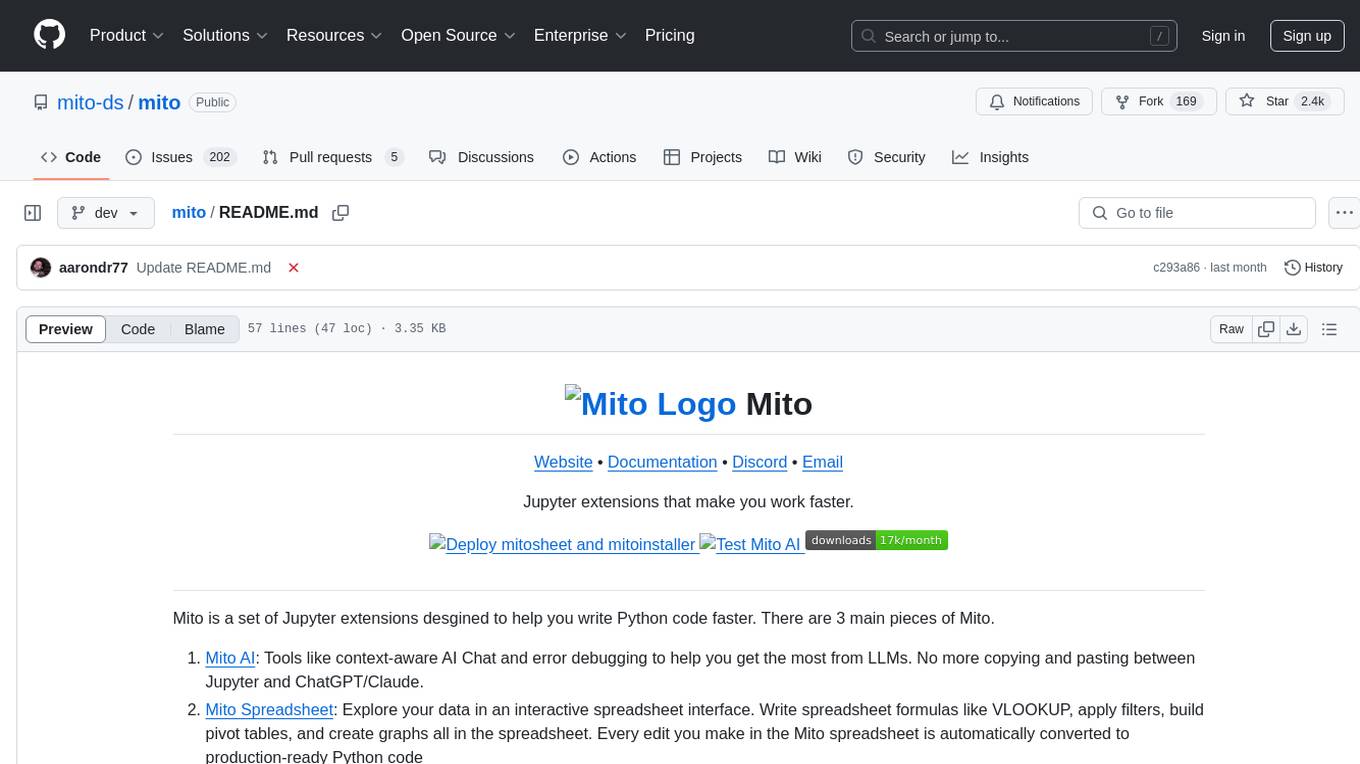1360x764 pixels.
Task: Click the star count 2.4k
Action: point(1311,102)
